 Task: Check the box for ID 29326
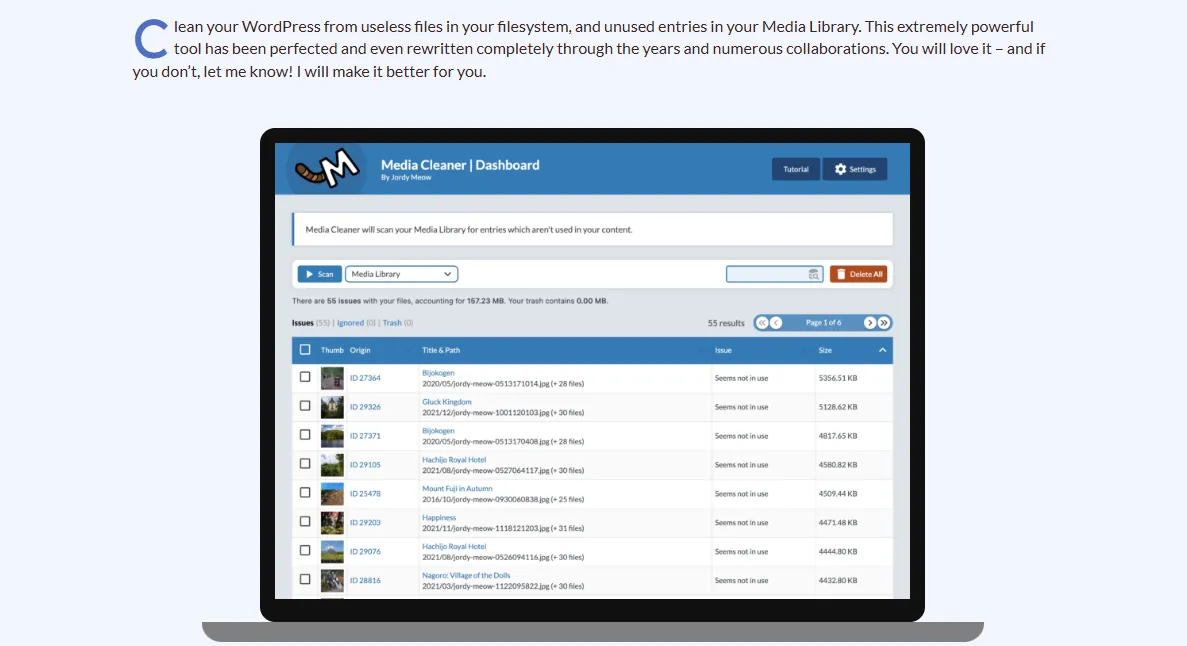[305, 406]
